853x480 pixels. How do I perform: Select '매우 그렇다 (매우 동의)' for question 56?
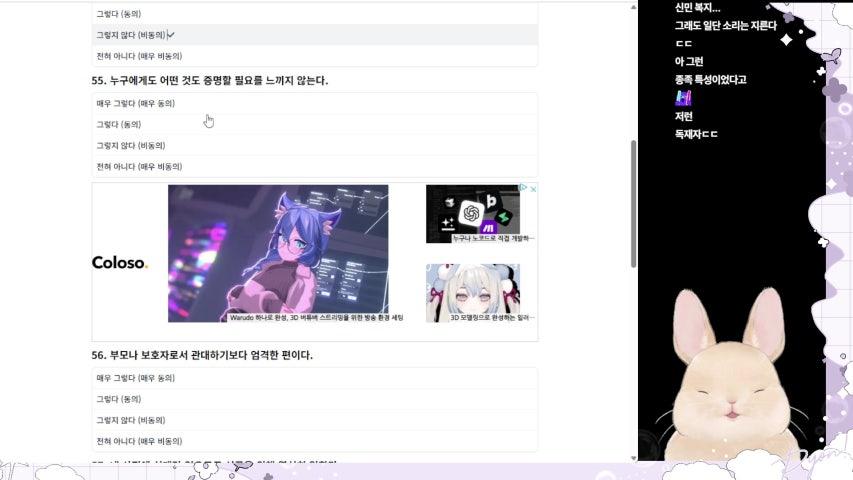(x=314, y=378)
